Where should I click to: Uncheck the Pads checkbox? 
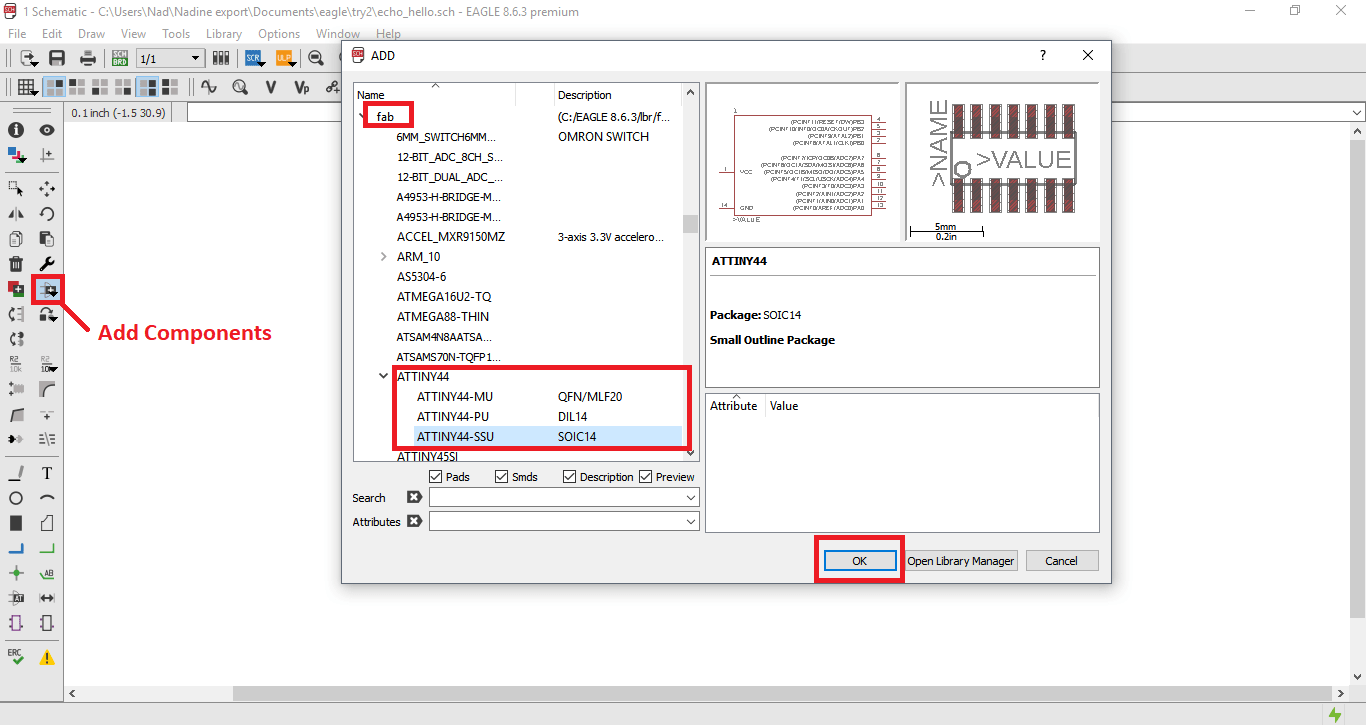pos(436,477)
